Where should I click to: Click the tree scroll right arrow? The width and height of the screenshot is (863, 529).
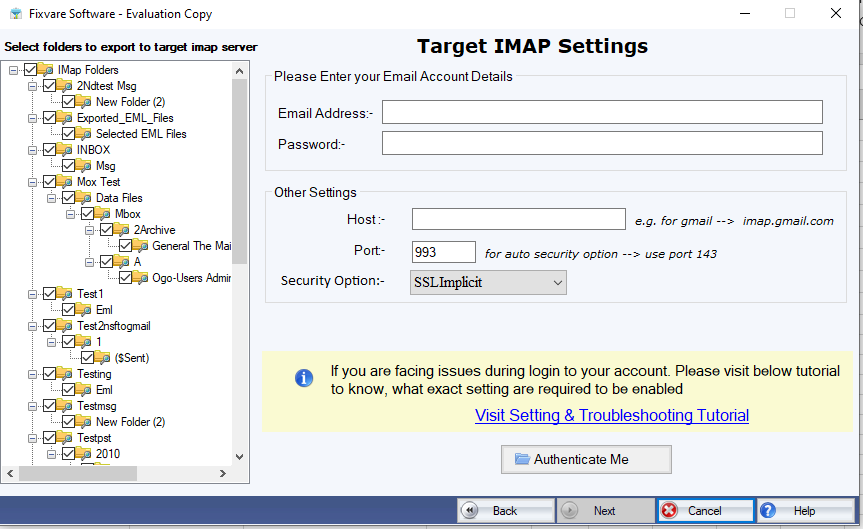pos(223,473)
